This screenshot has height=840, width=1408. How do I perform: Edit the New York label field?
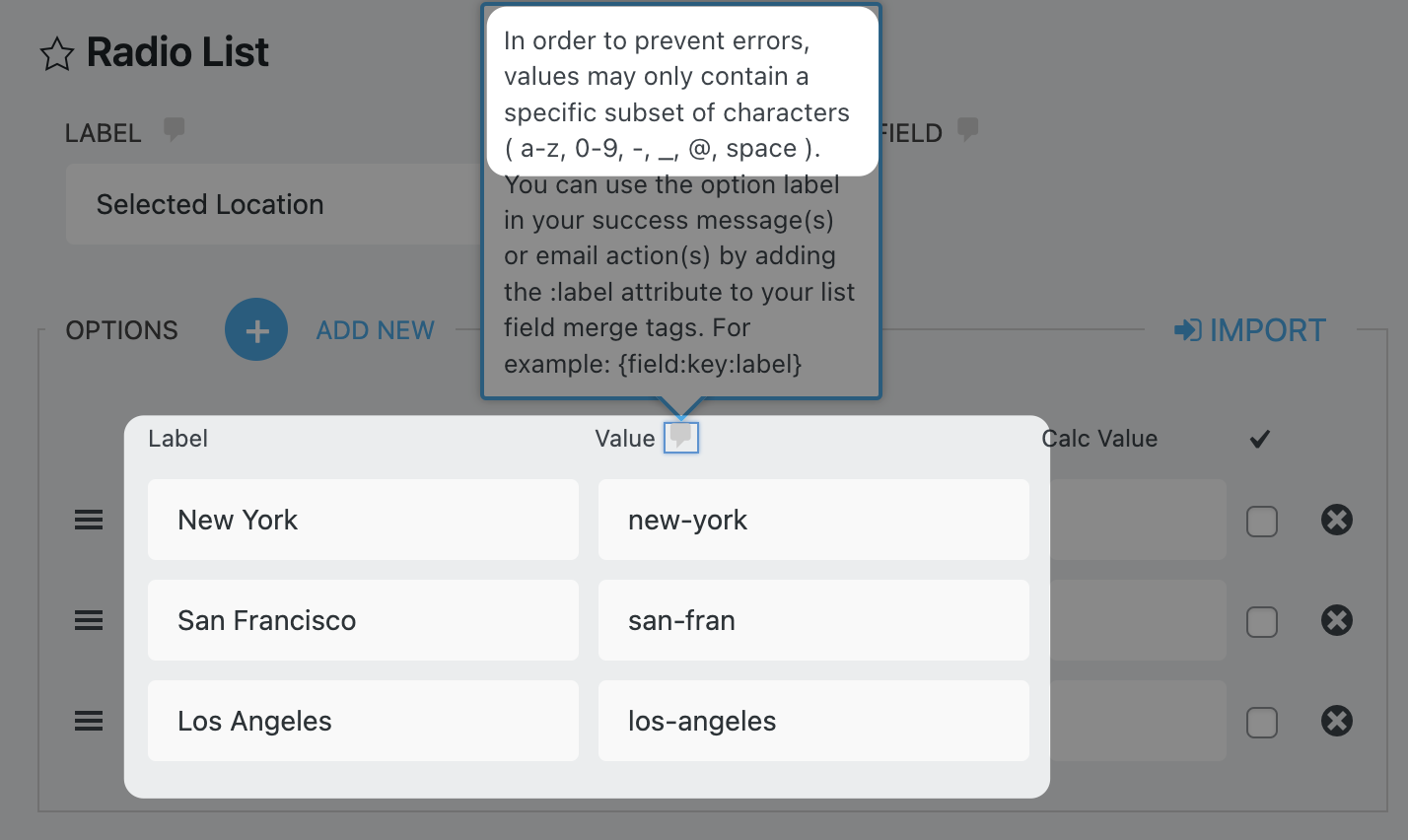363,520
